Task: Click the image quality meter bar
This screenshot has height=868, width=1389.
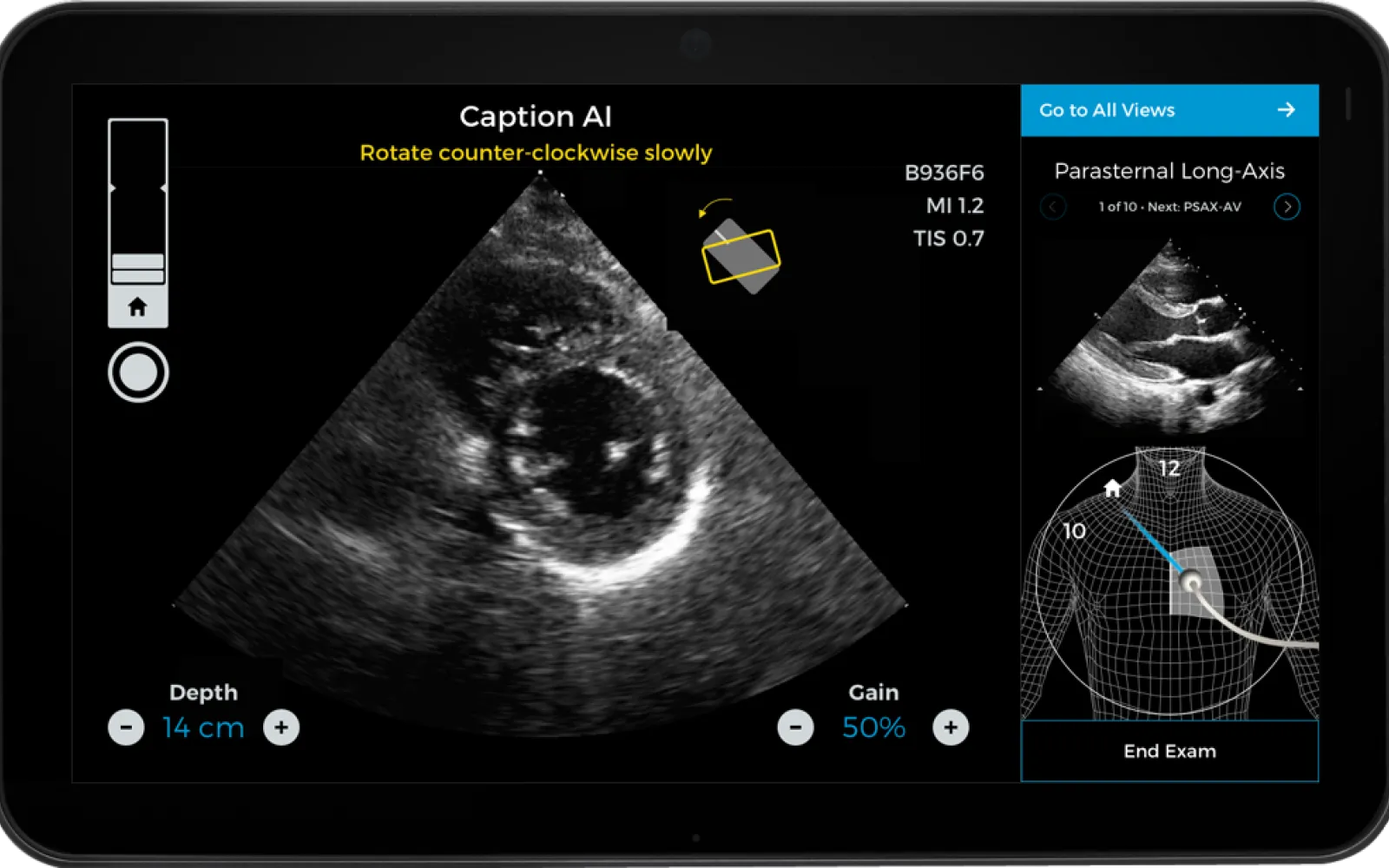Action: [x=138, y=201]
